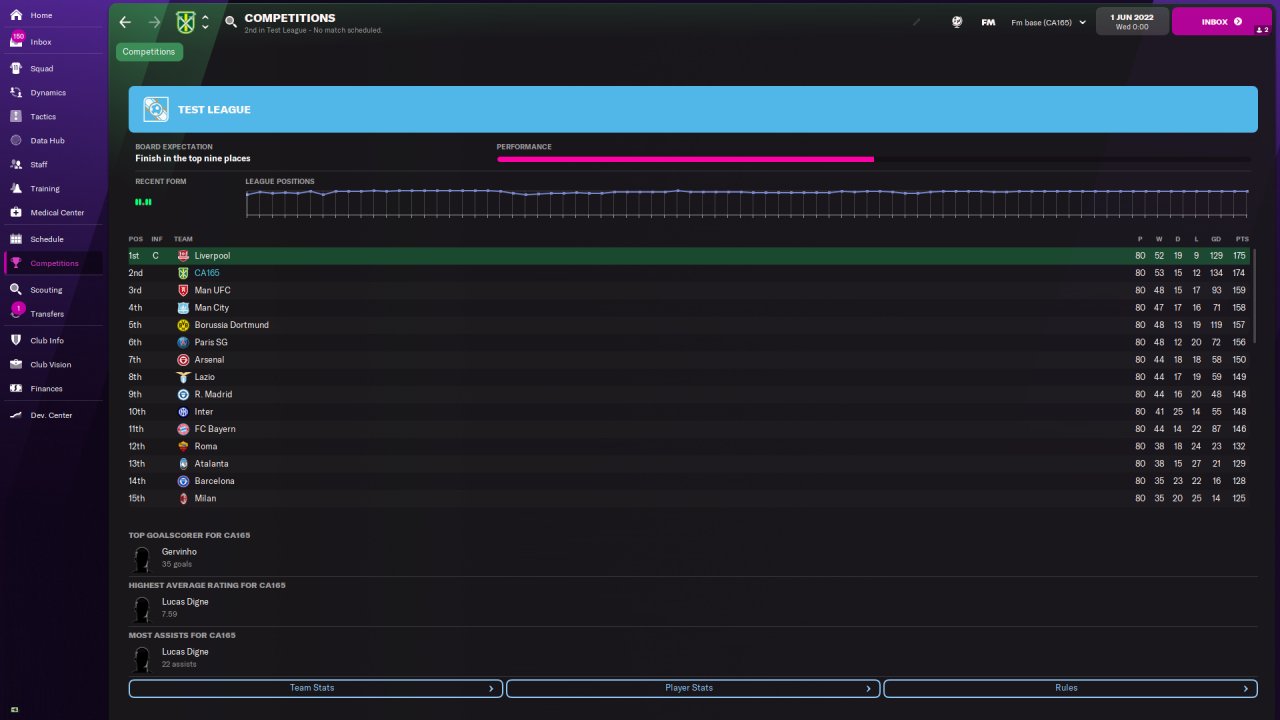Click the FM logo in top bar
Viewport: 1280px width, 720px height.
tap(988, 22)
